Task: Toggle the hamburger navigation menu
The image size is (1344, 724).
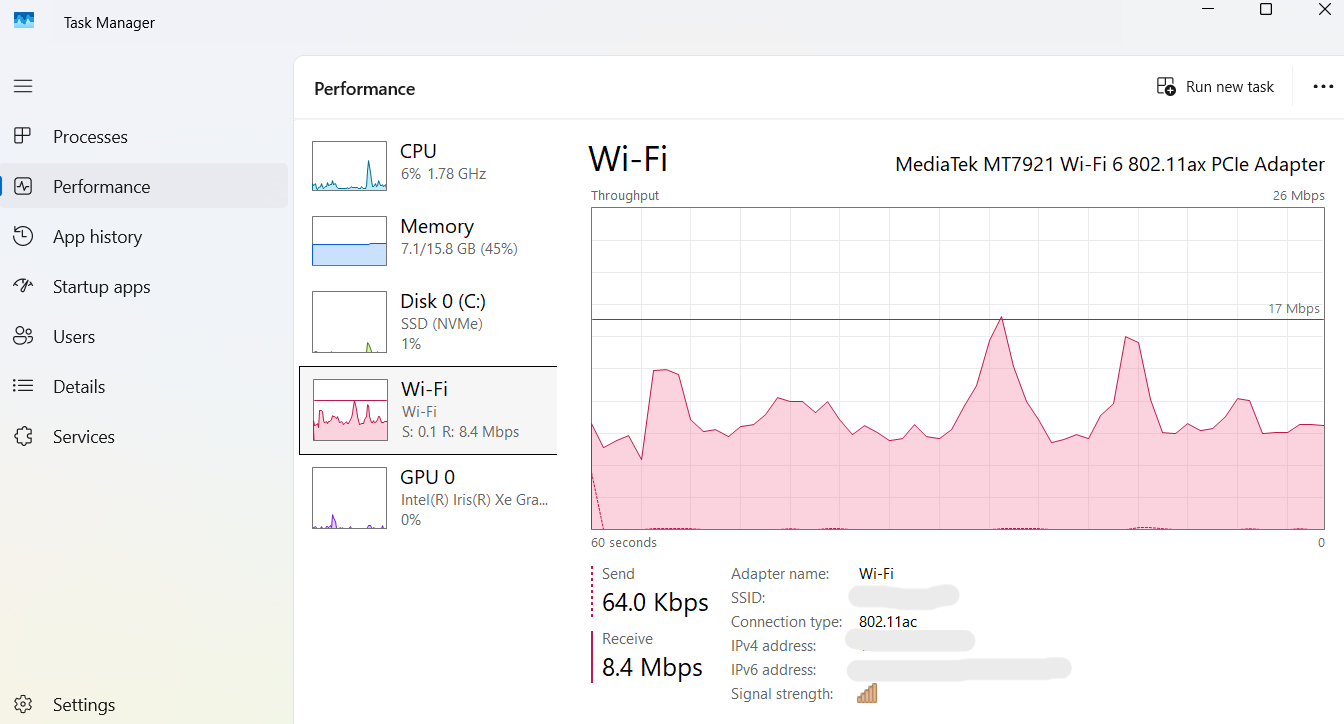Action: 23,87
